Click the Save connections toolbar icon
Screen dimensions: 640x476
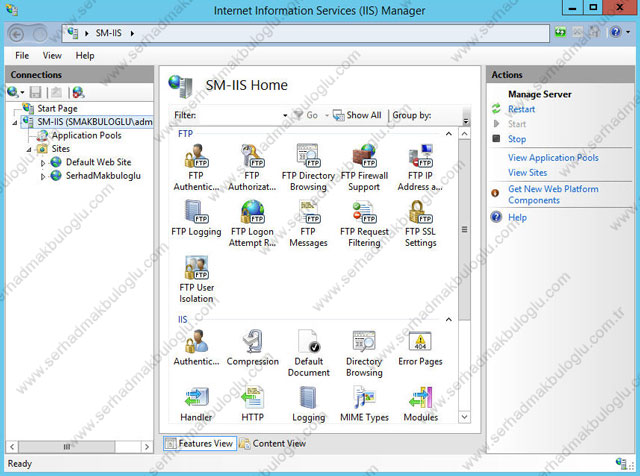coord(36,93)
